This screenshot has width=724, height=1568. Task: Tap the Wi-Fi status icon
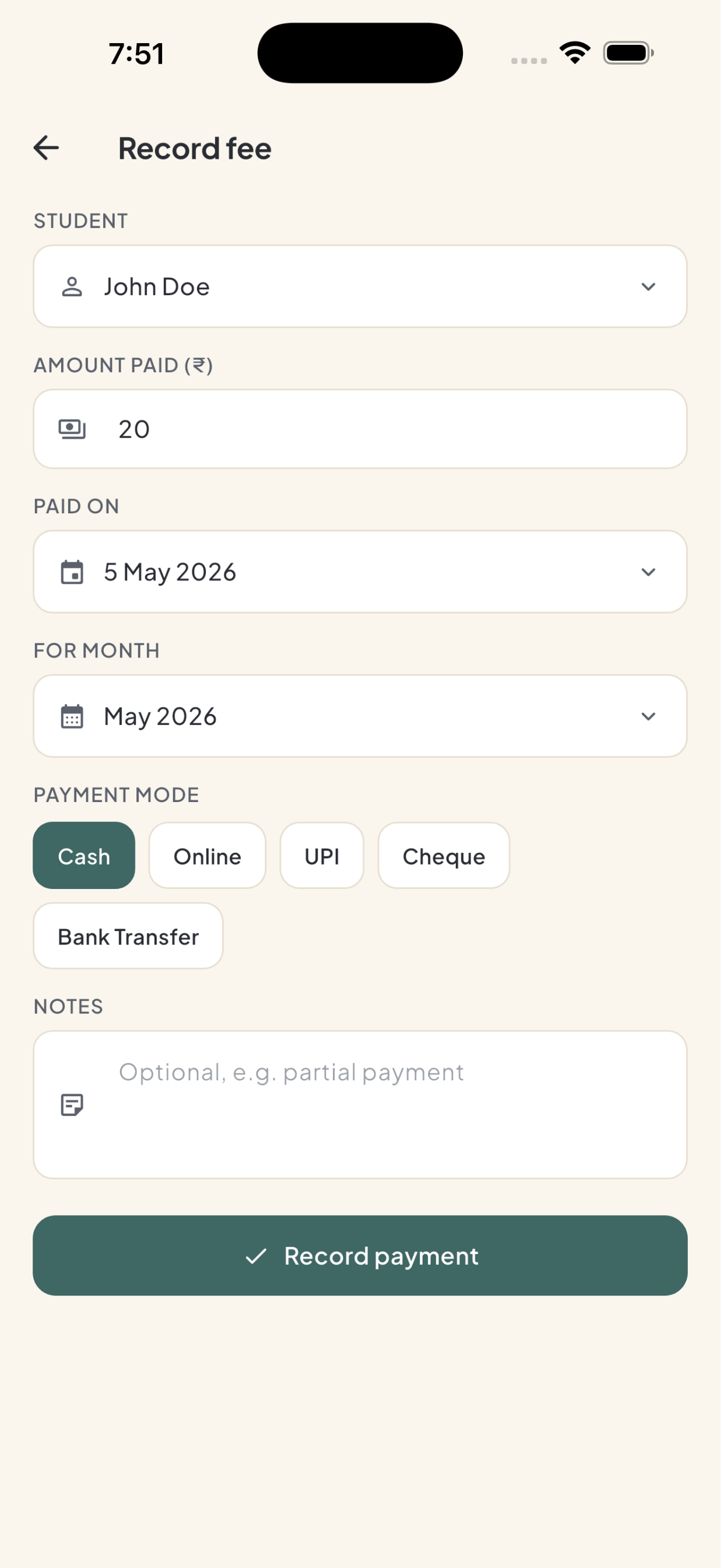coord(577,53)
